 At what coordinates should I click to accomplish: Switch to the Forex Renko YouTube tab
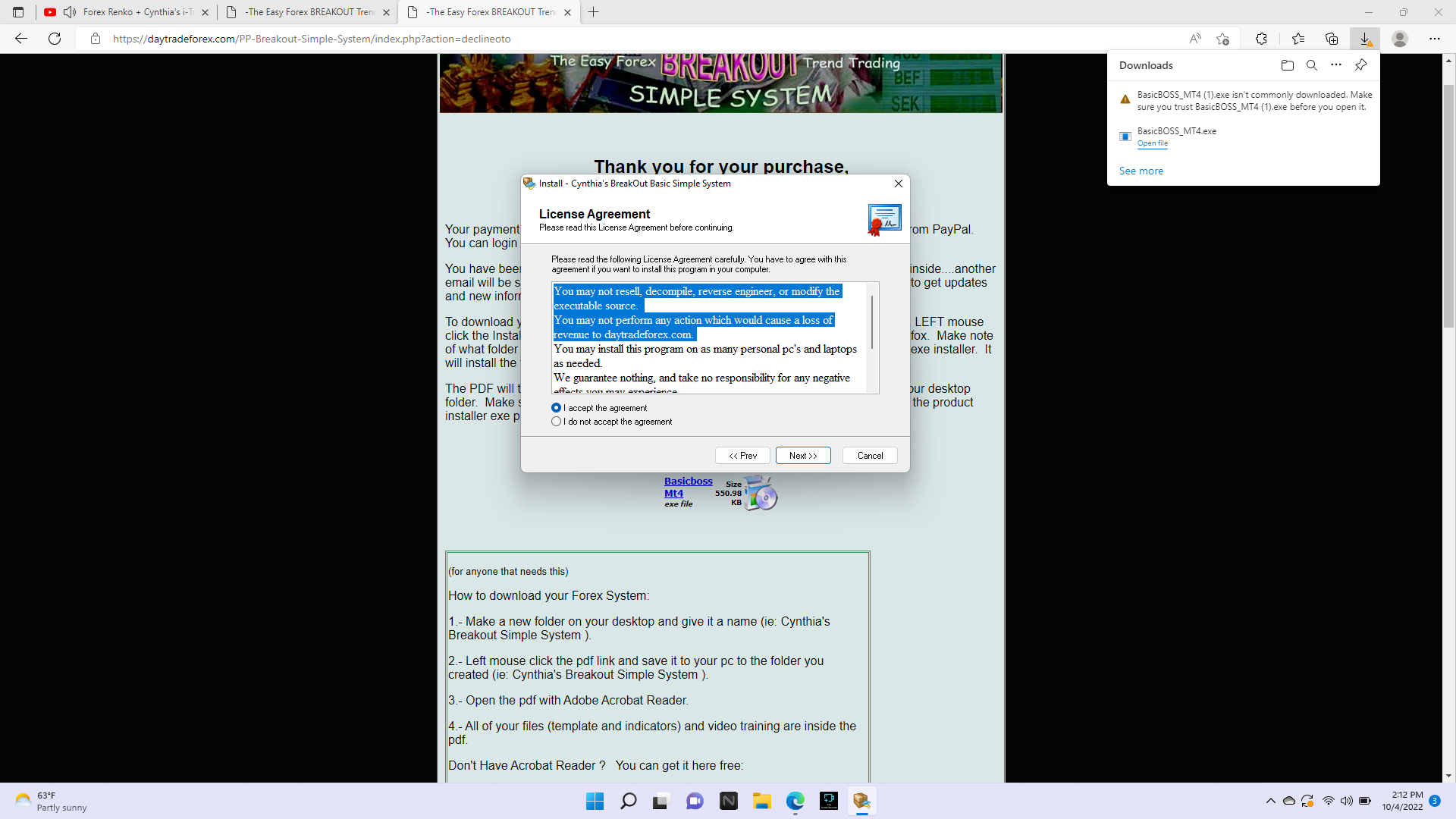point(136,12)
